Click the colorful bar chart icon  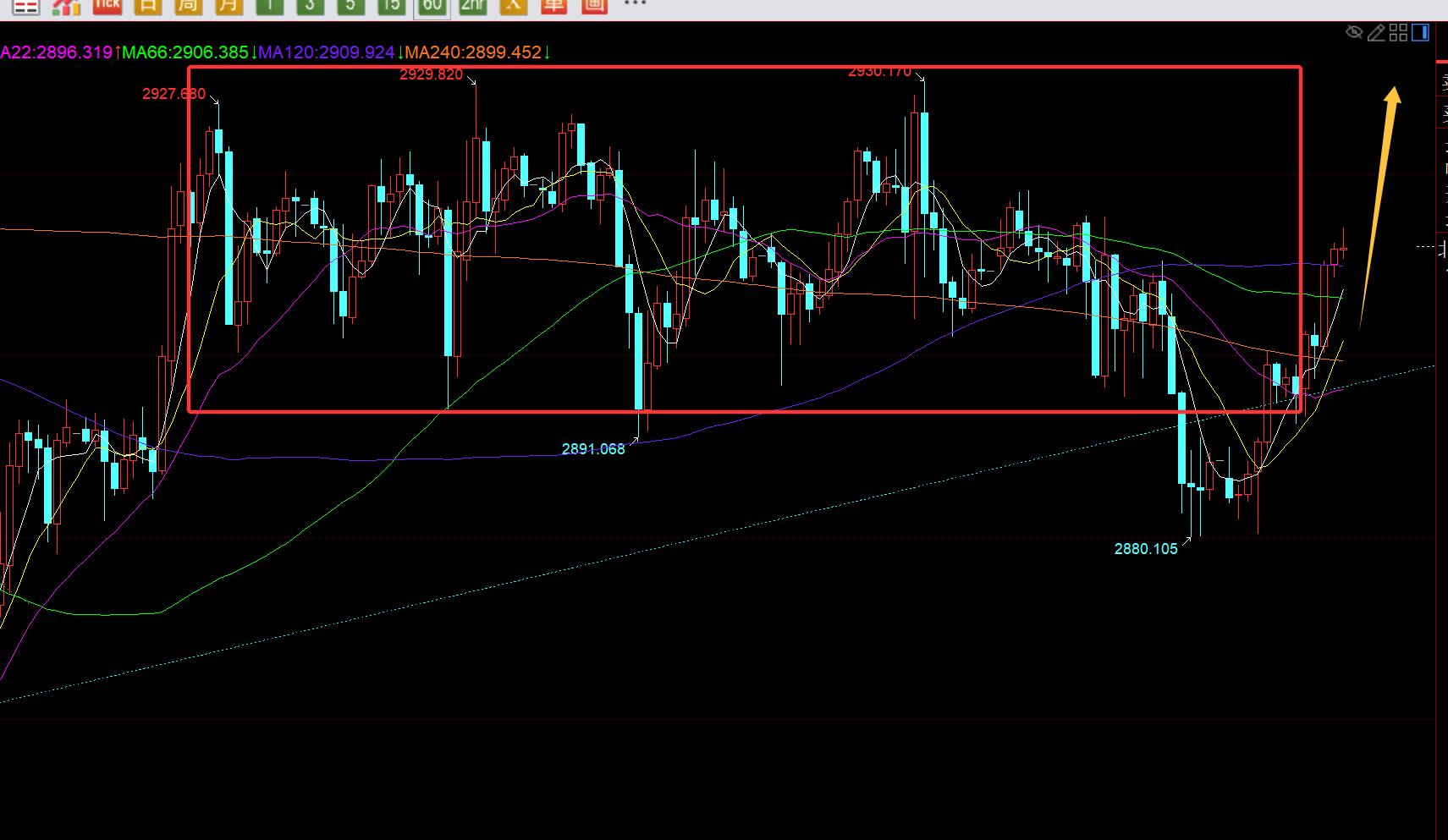click(66, 6)
